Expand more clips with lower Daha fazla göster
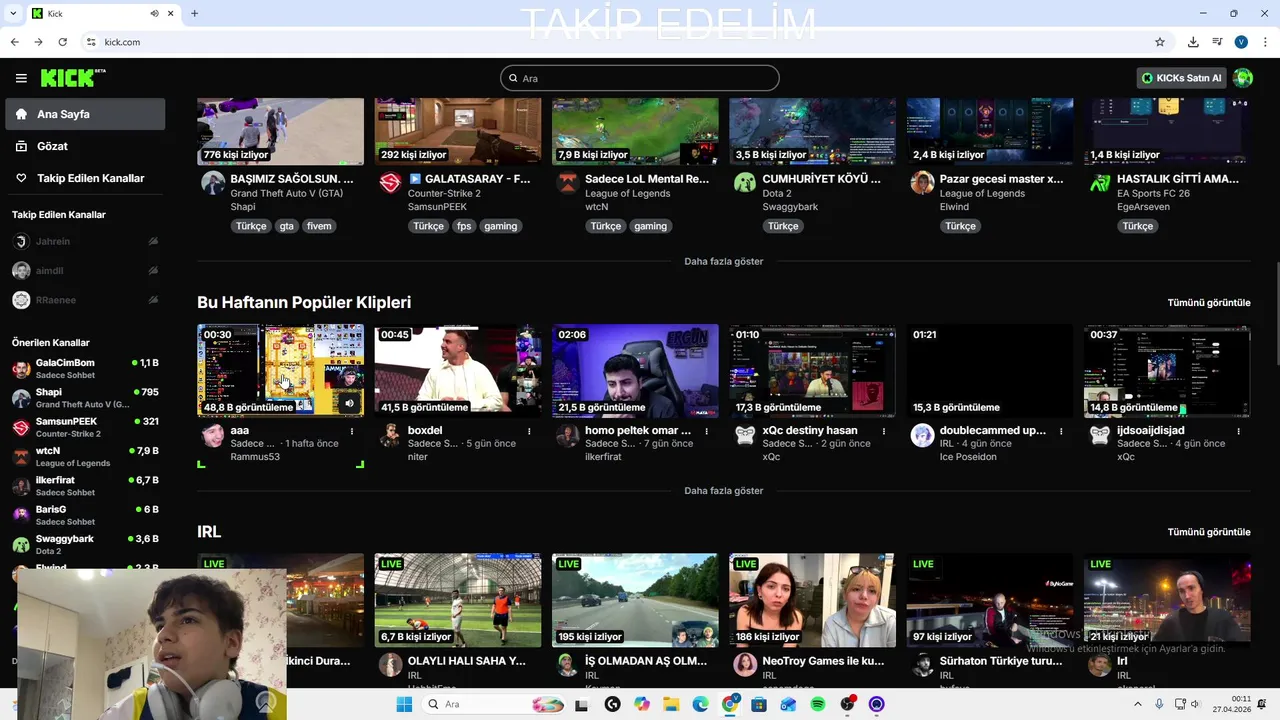This screenshot has width=1280, height=720. (x=723, y=491)
